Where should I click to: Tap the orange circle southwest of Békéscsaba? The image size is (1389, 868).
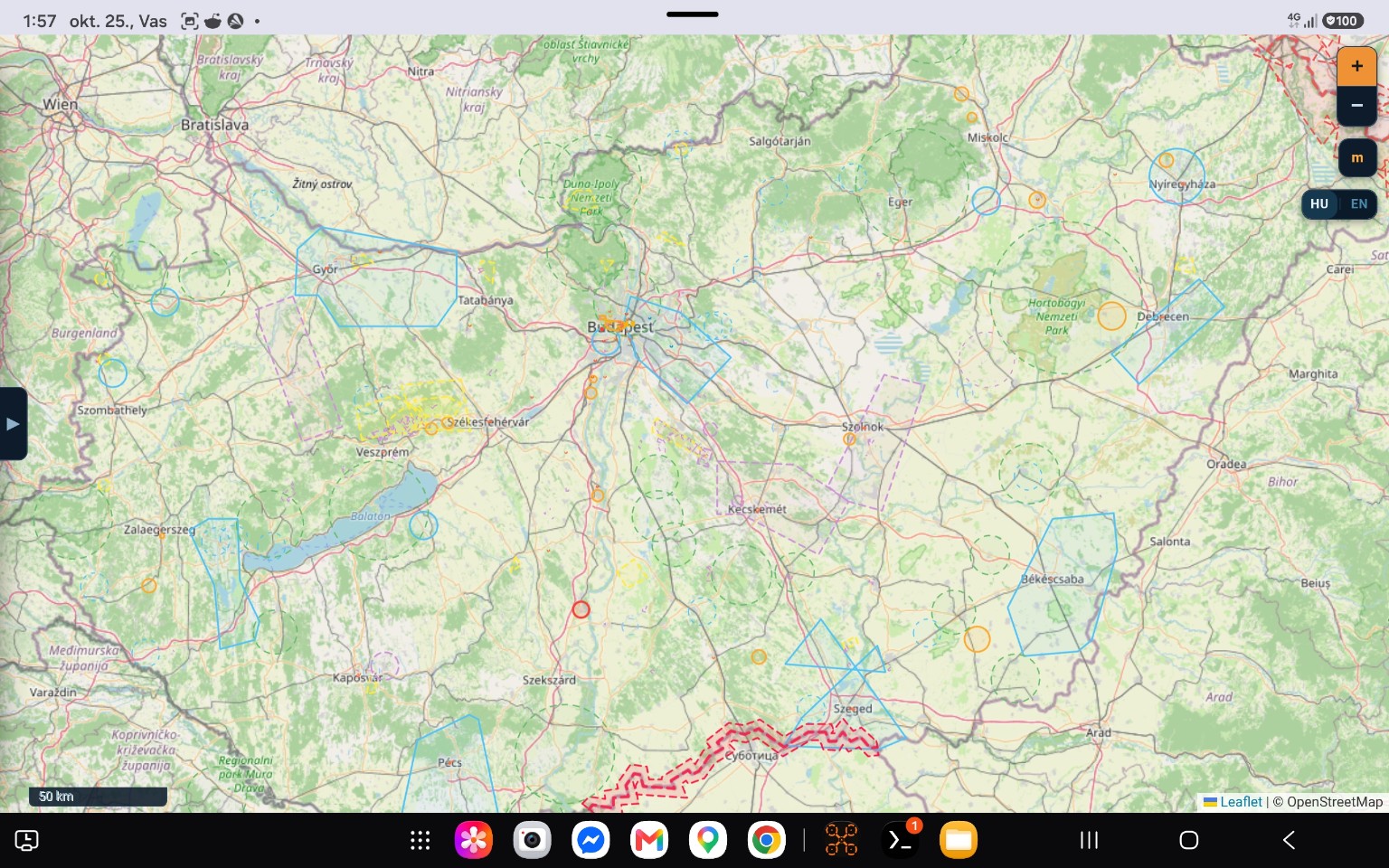tap(977, 639)
